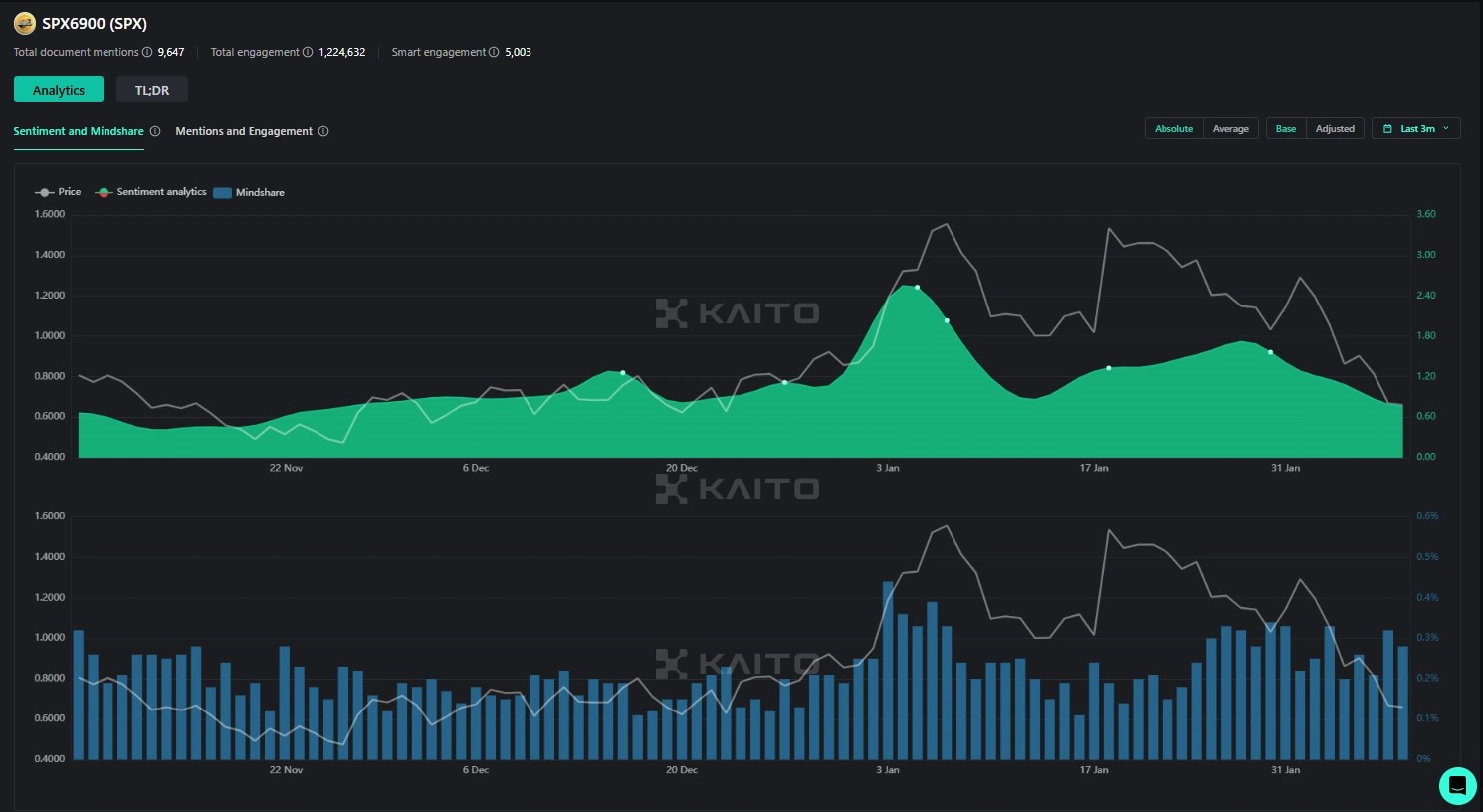The height and width of the screenshot is (812, 1483).
Task: Open the TL;DR tab
Action: click(x=152, y=90)
